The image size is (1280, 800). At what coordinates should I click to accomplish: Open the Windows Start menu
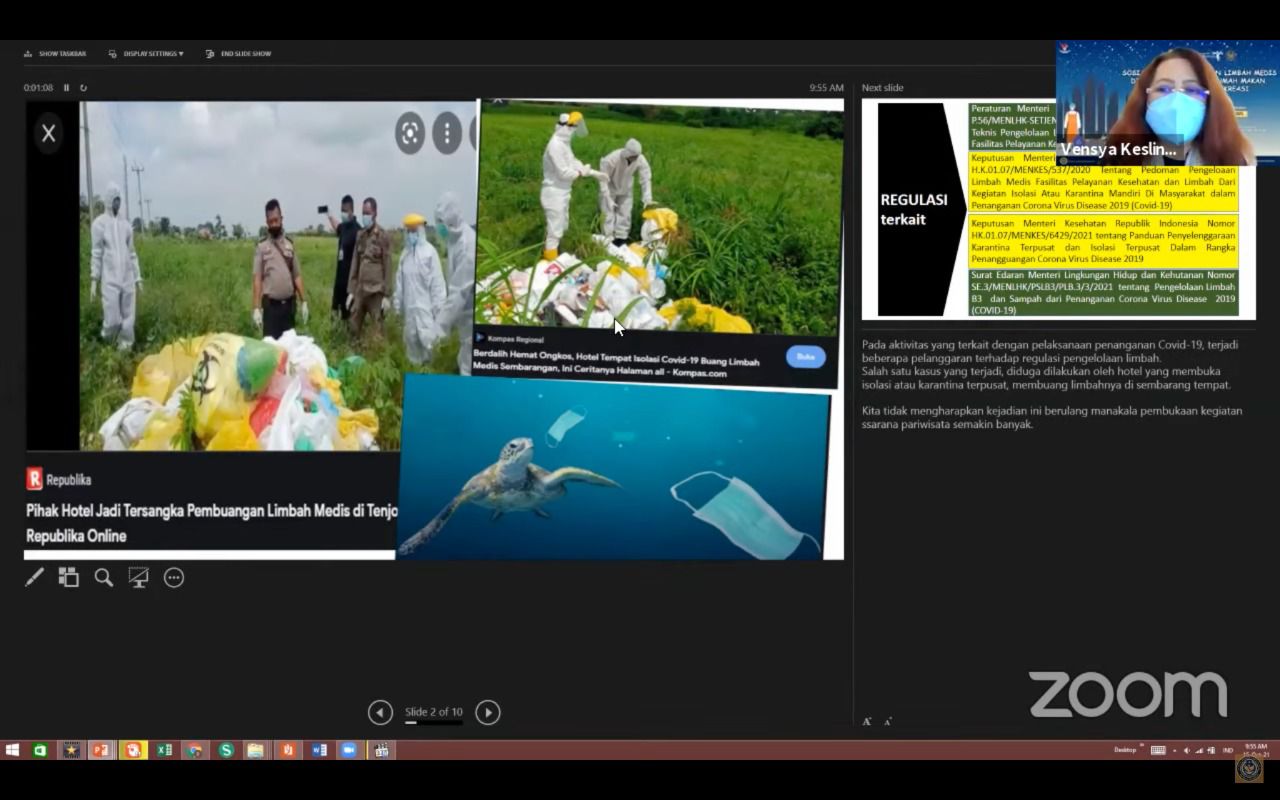pos(12,750)
